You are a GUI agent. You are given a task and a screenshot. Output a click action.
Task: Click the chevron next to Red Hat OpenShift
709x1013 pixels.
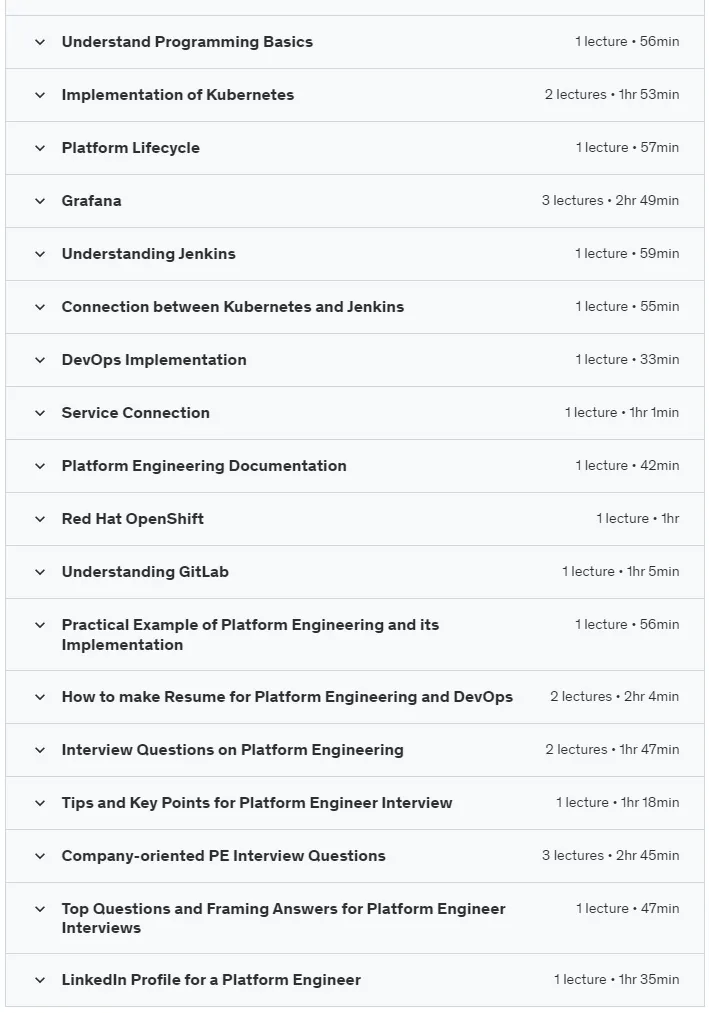[40, 519]
